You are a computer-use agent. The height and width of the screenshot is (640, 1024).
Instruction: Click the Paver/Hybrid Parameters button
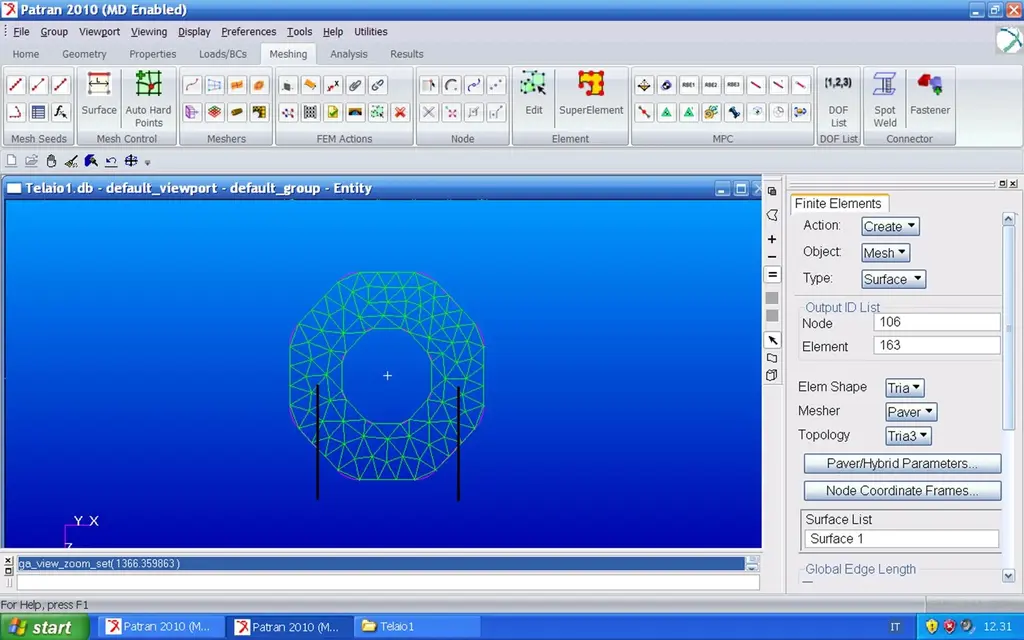pos(902,464)
